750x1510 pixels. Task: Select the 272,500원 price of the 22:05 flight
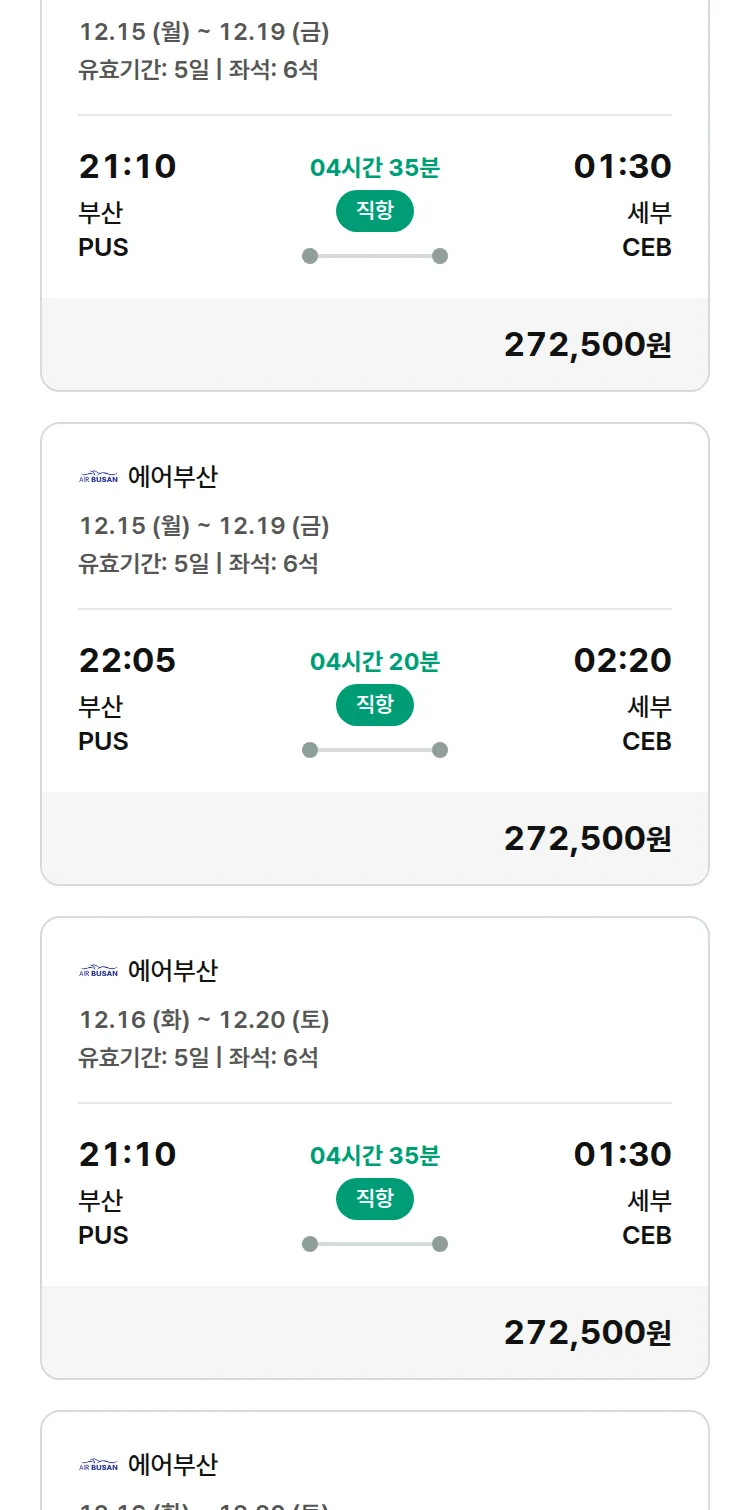[x=587, y=838]
